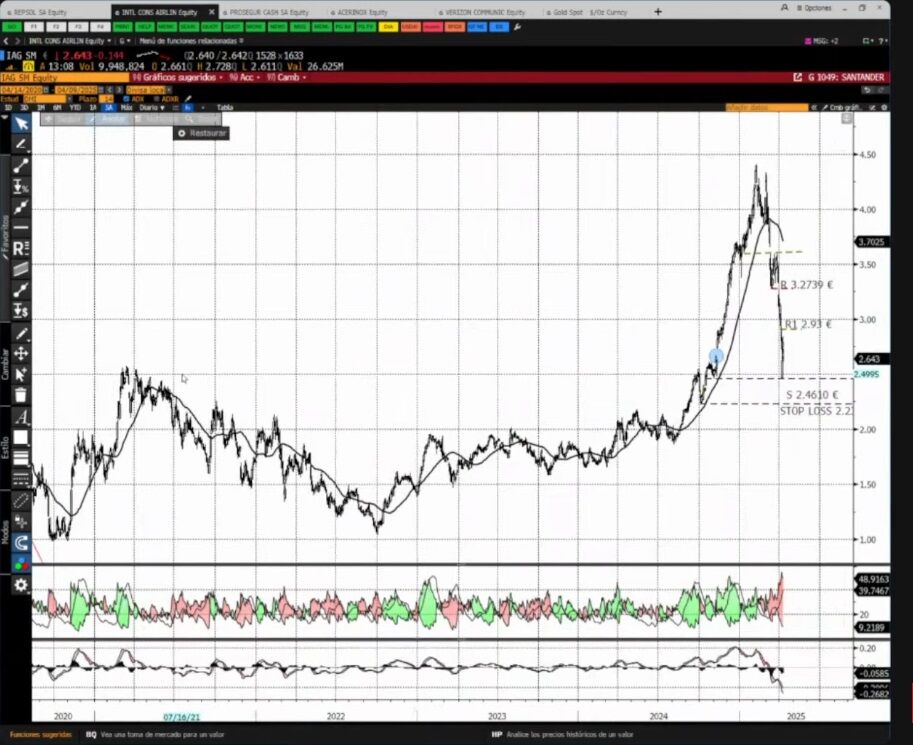
Task: Choose the regression R annotation tool
Action: pyautogui.click(x=21, y=249)
